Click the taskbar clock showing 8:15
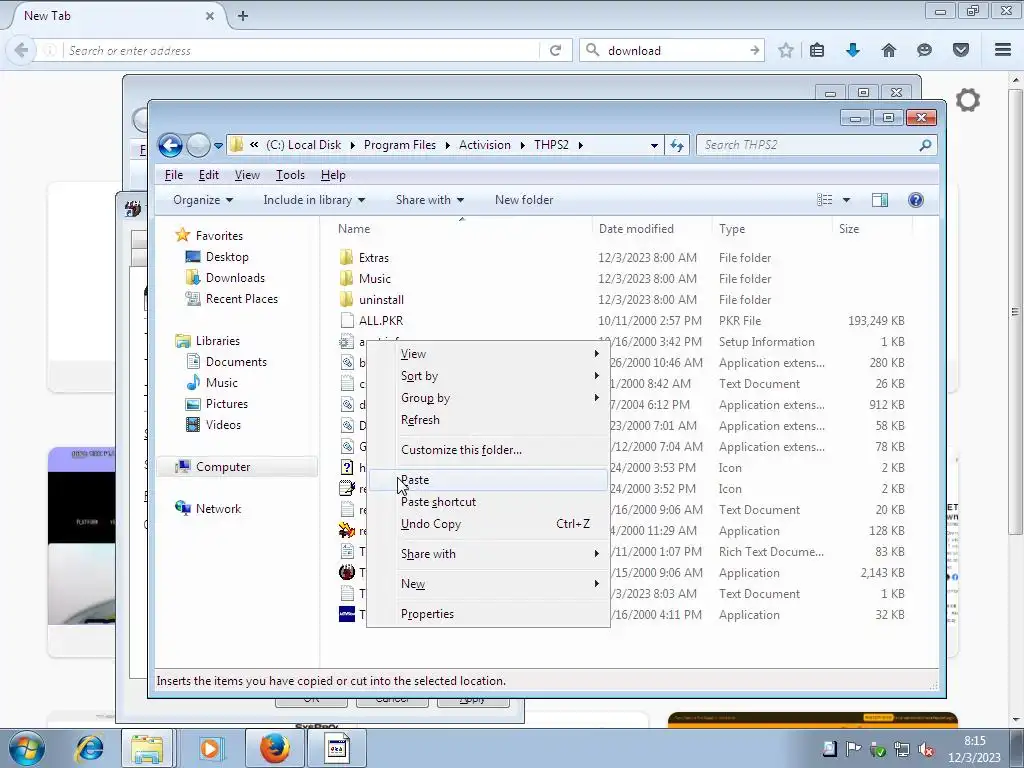This screenshot has height=768, width=1024. [x=974, y=749]
